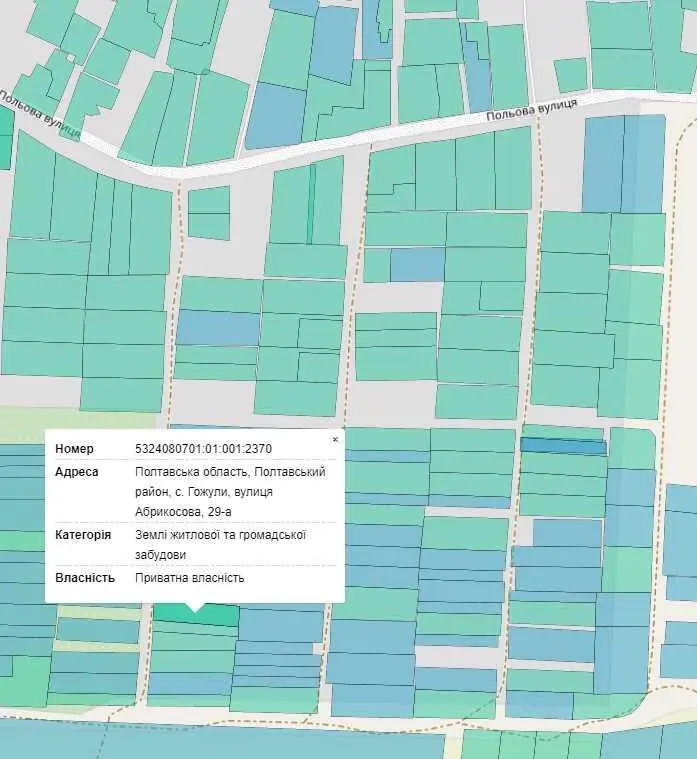Viewport: 697px width, 759px height.
Task: Click "Абрикосова, 29-а" address line
Action: point(183,511)
